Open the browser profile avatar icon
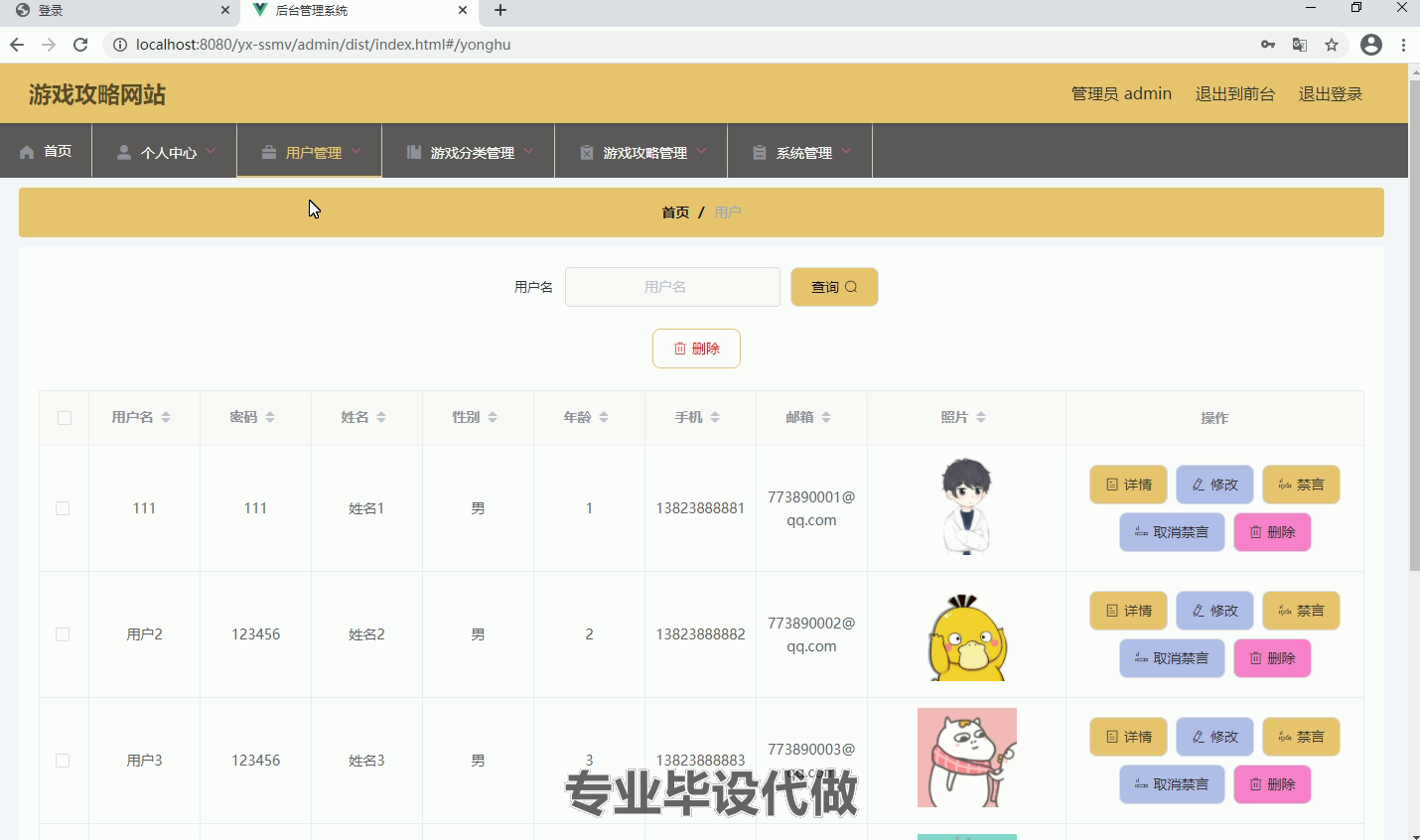The height and width of the screenshot is (840, 1420). click(1371, 45)
